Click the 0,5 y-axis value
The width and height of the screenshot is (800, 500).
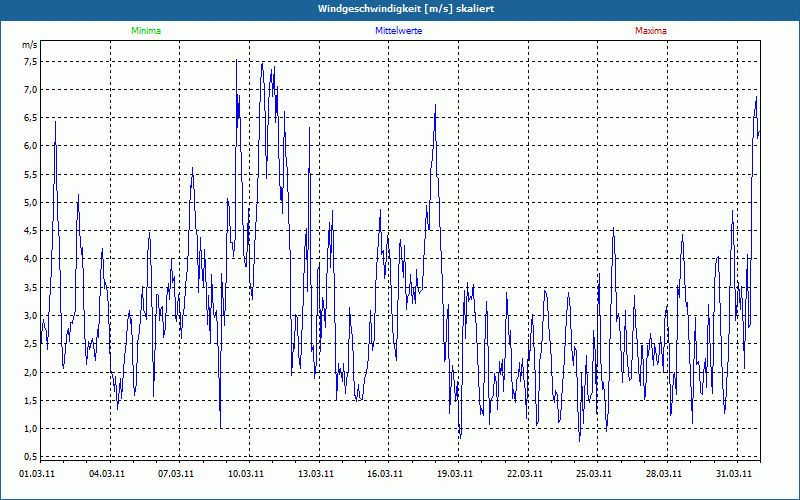31,456
